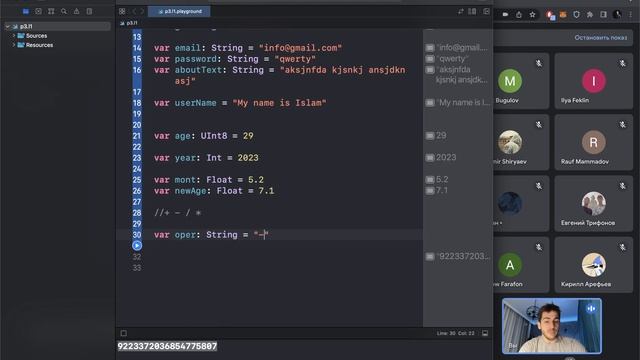Viewport: 640px width, 360px height.
Task: Click the "info@gmail.com" string on line 14
Action: 300,48
